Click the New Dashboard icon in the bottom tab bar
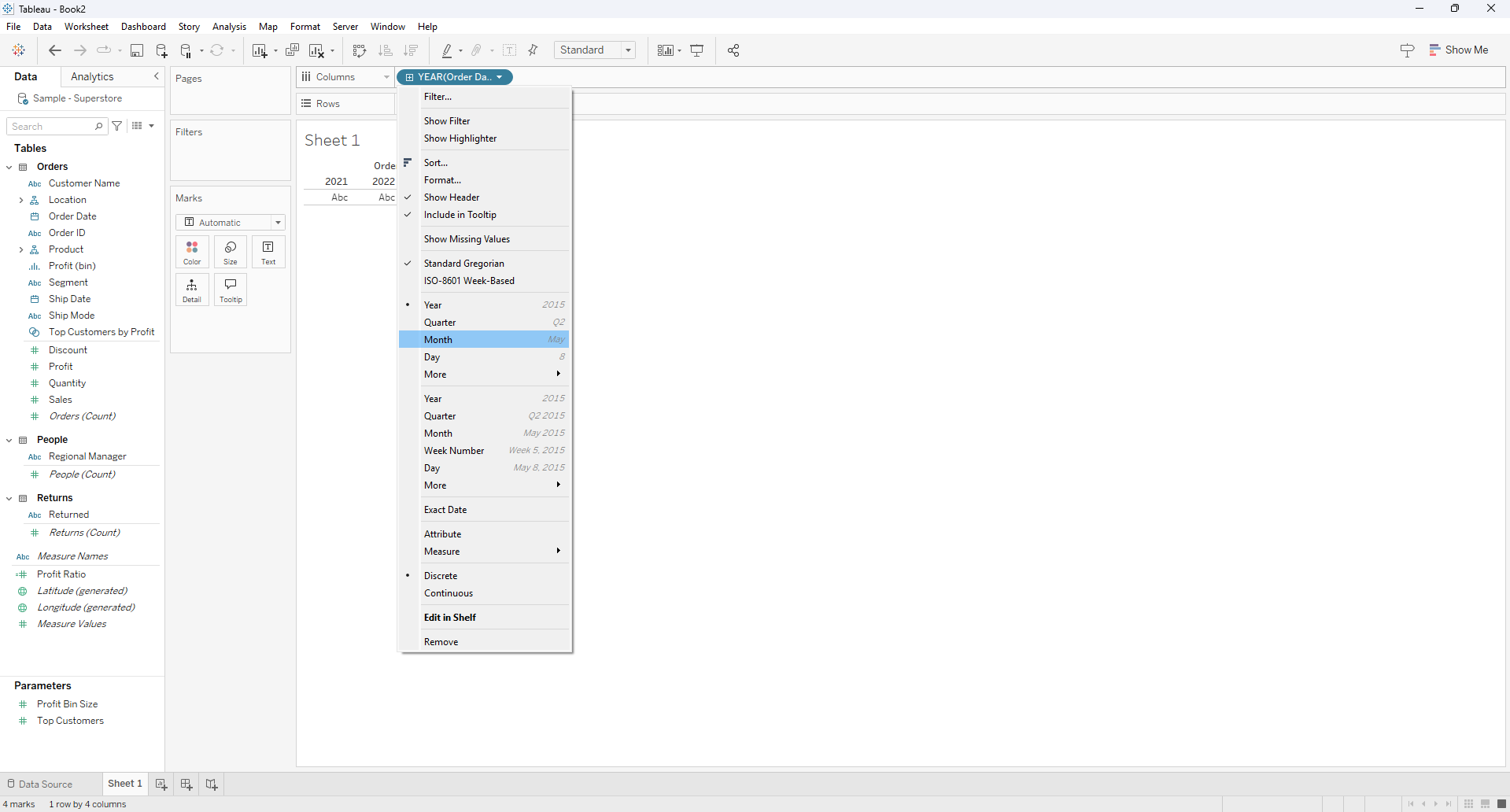 click(x=186, y=784)
